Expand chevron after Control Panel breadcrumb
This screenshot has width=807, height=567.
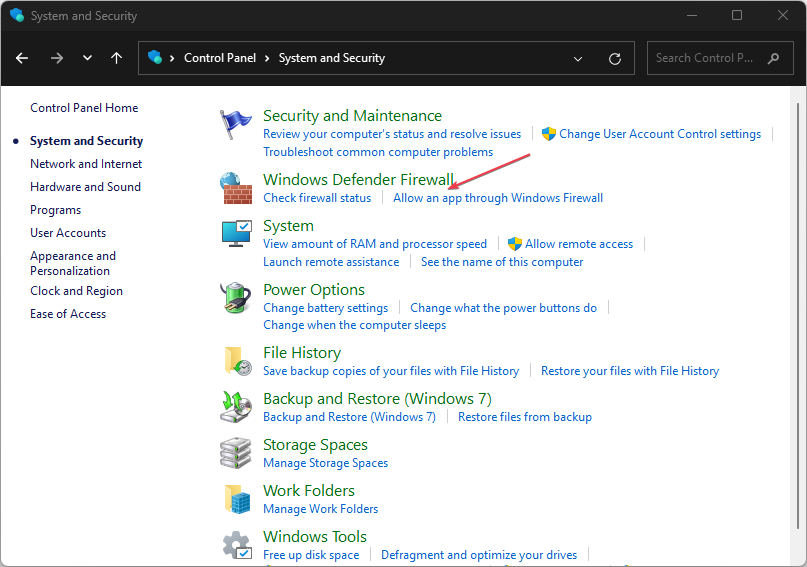pyautogui.click(x=267, y=58)
